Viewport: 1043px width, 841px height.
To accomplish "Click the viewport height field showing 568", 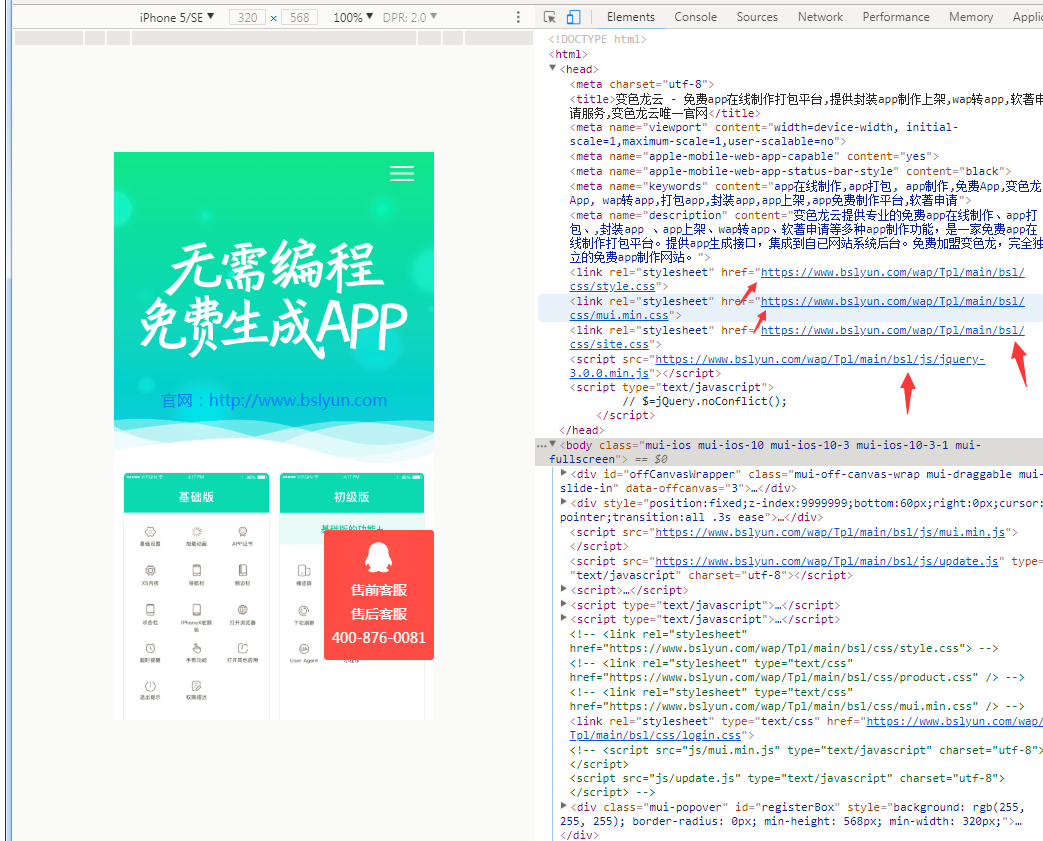I will click(x=299, y=17).
